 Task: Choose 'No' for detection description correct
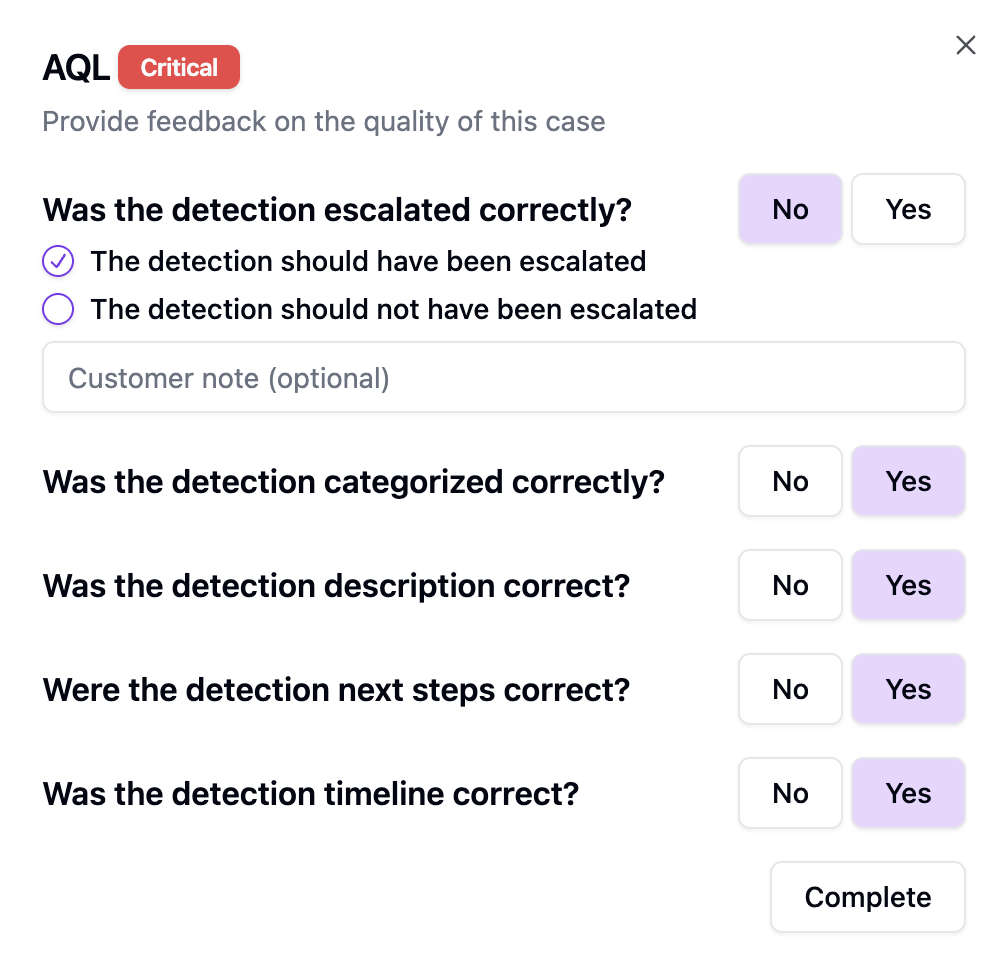(x=790, y=585)
